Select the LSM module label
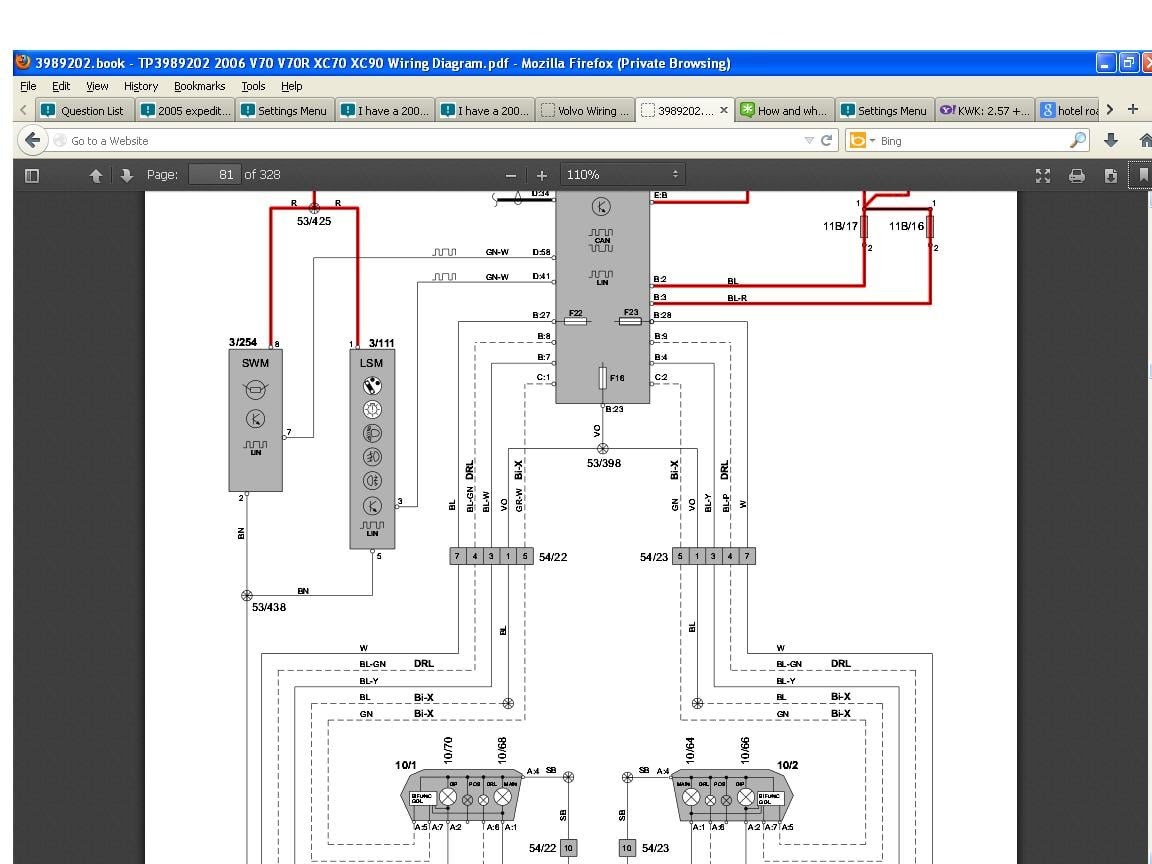Viewport: 1152px width, 864px height. click(x=371, y=363)
